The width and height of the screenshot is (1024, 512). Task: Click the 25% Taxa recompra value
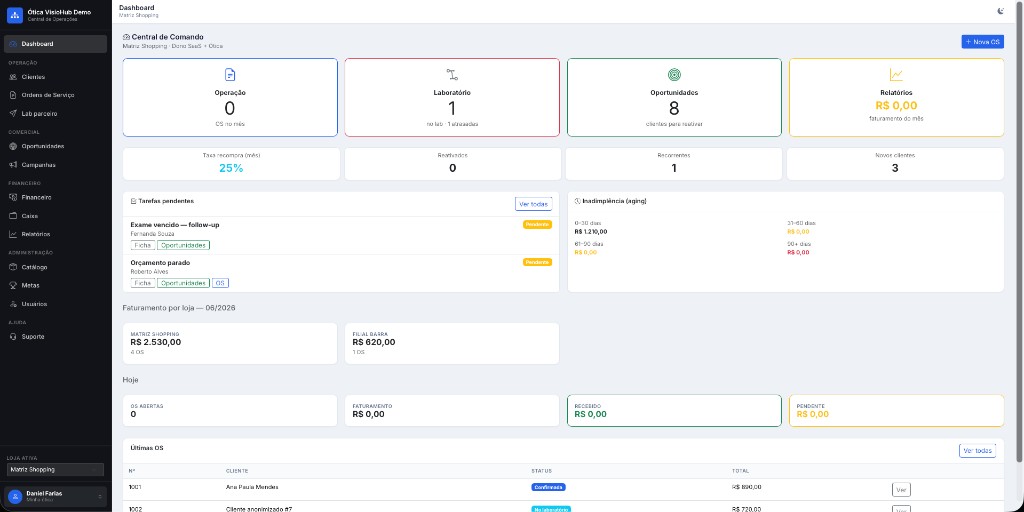(231, 168)
